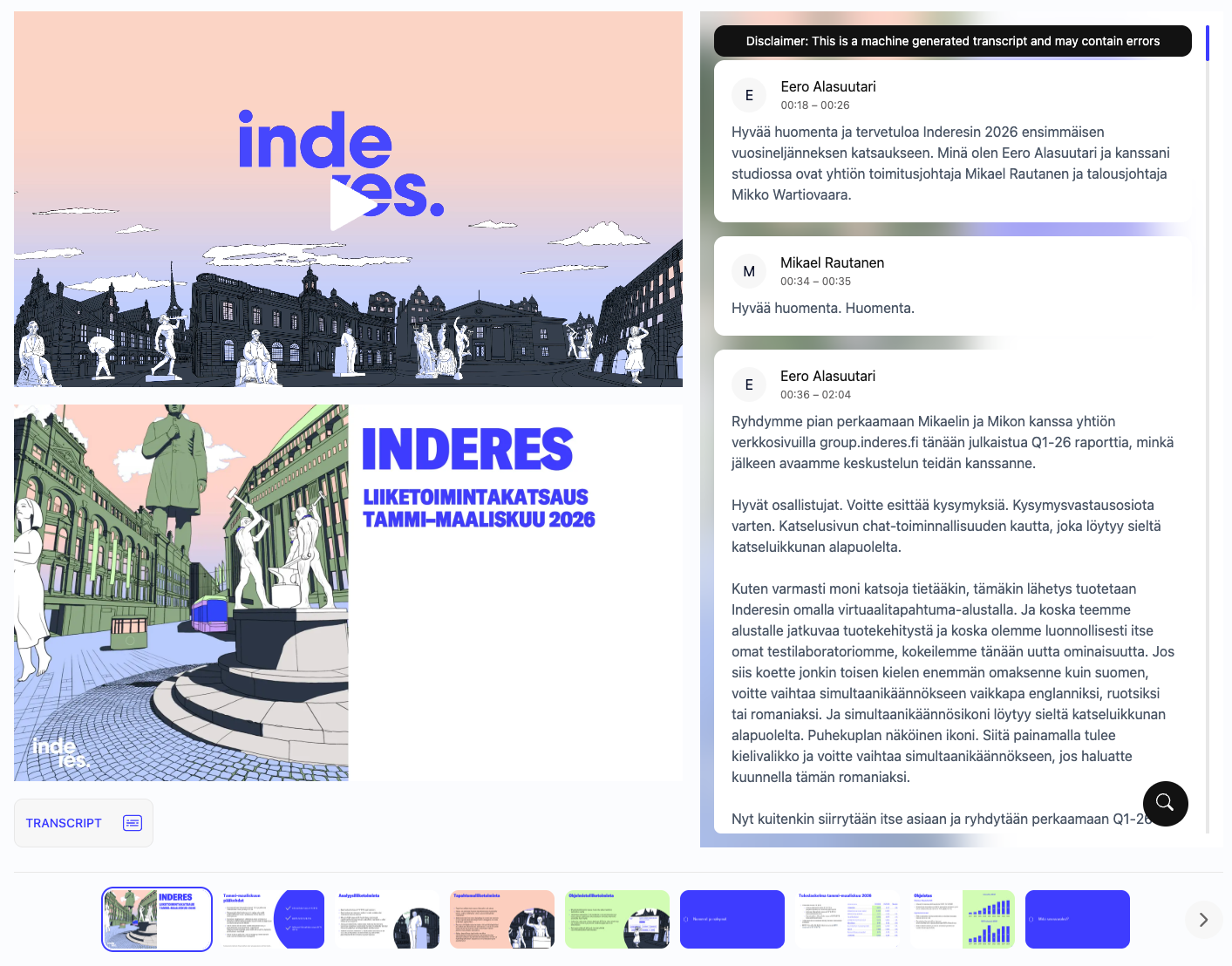Open transcript search with magnifier icon
Image resolution: width=1232 pixels, height=966 pixels.
[1165, 803]
